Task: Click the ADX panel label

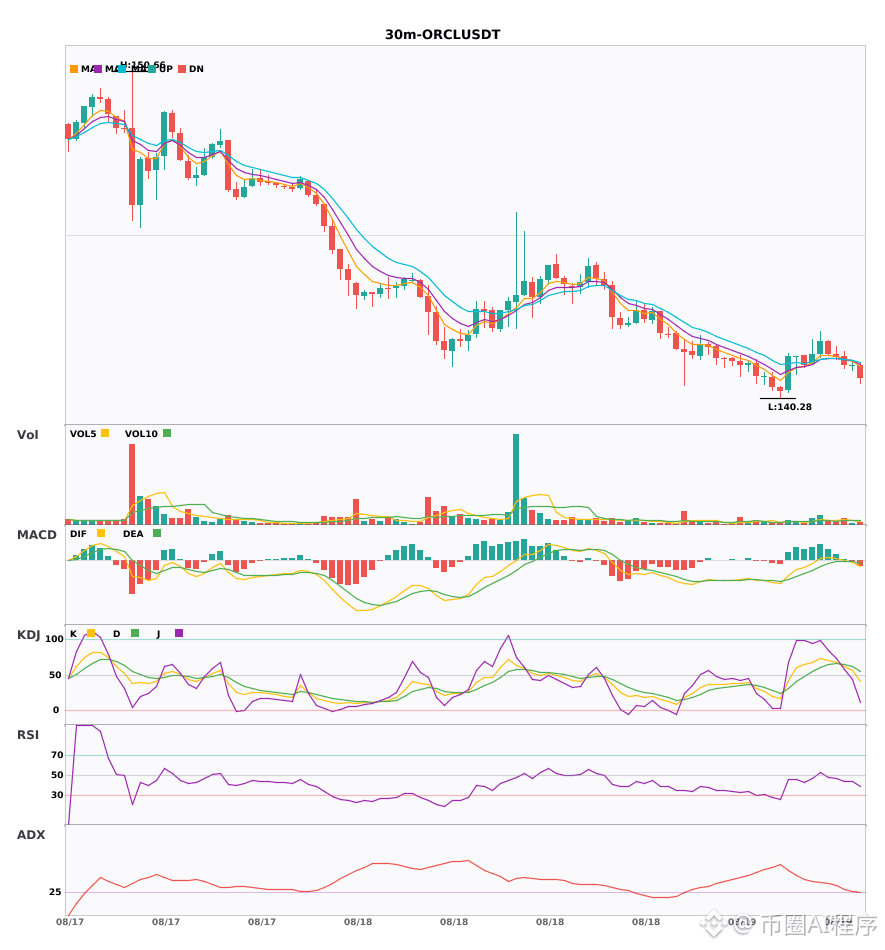Action: coord(31,835)
